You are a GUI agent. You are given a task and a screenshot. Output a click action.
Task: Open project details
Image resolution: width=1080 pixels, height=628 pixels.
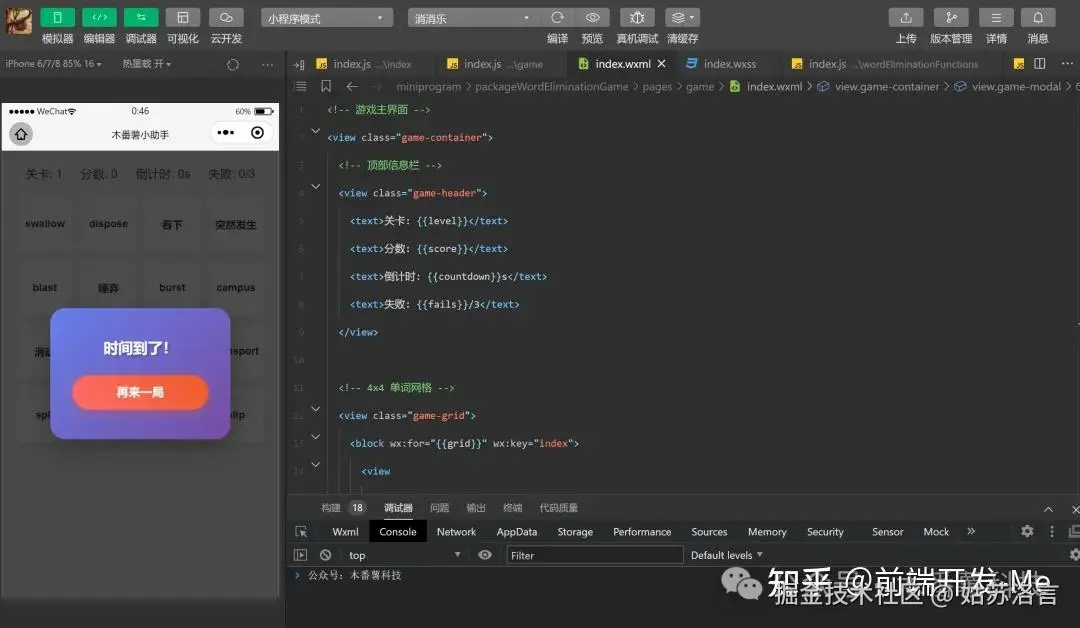996,17
